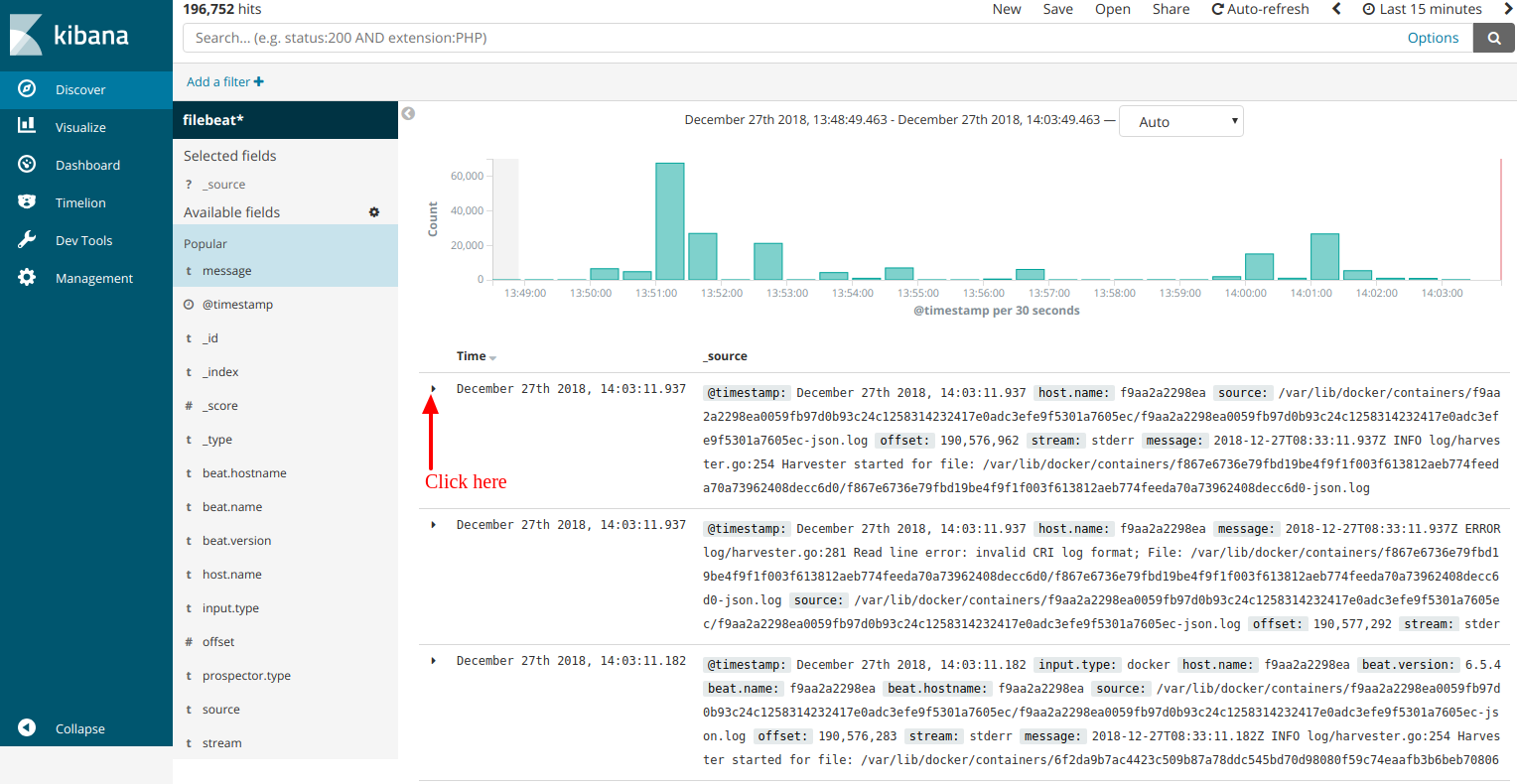This screenshot has height=784, width=1517.
Task: Select the offset field
Action: (x=218, y=642)
